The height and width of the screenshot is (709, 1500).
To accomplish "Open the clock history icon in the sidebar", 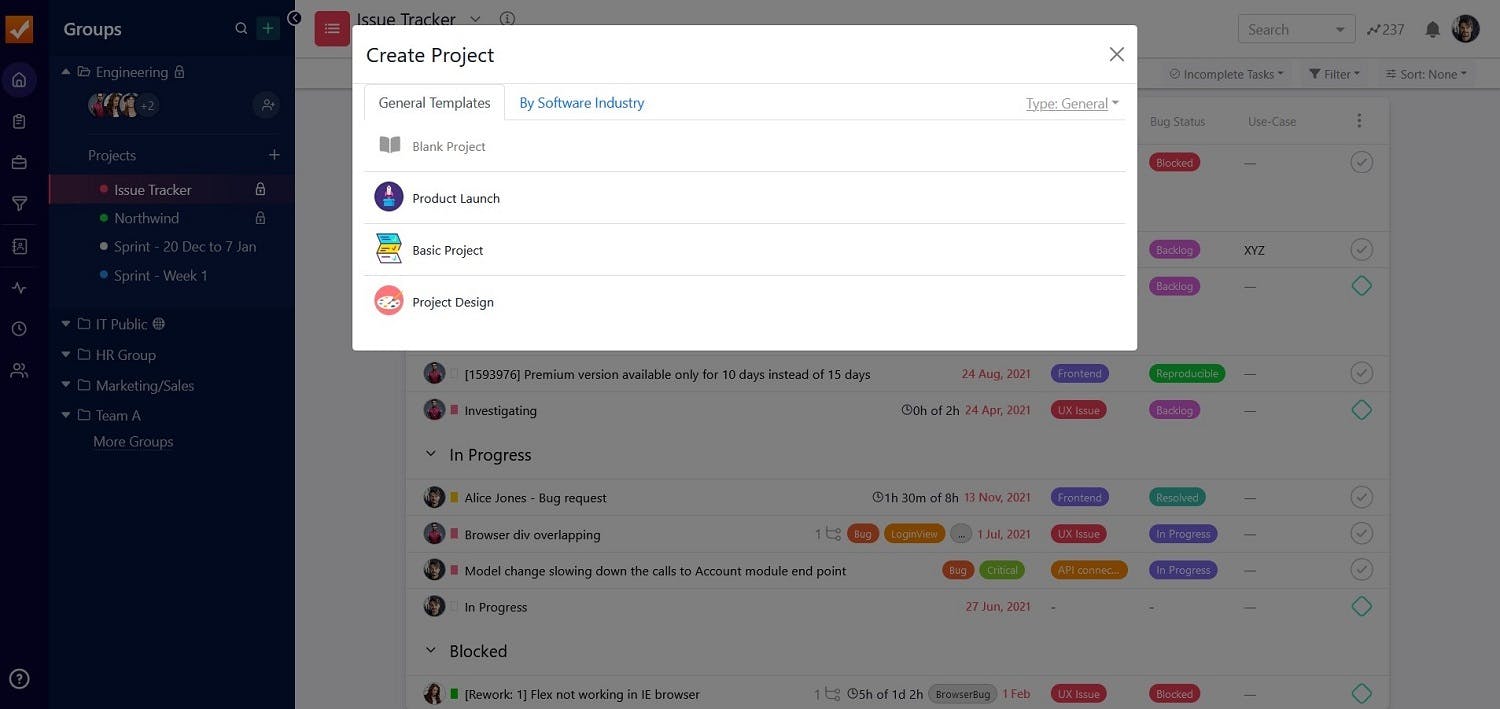I will click(x=18, y=327).
